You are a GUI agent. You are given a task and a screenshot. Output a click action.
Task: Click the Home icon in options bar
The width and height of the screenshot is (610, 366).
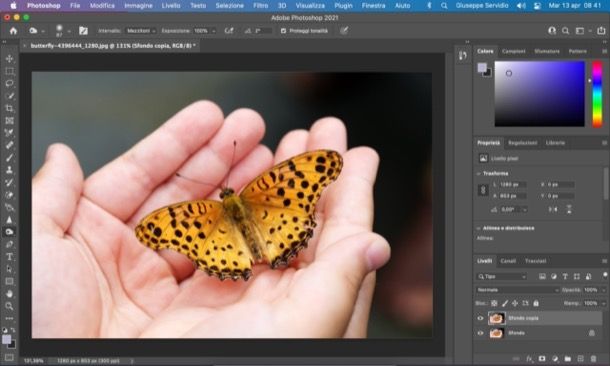[x=13, y=31]
